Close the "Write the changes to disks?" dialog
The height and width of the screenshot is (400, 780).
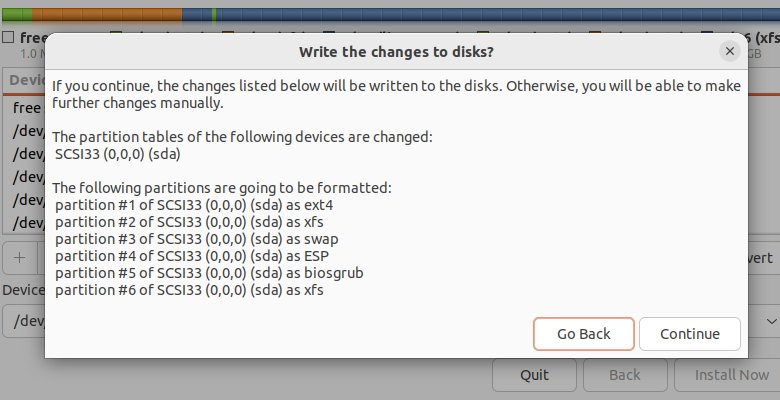click(730, 51)
